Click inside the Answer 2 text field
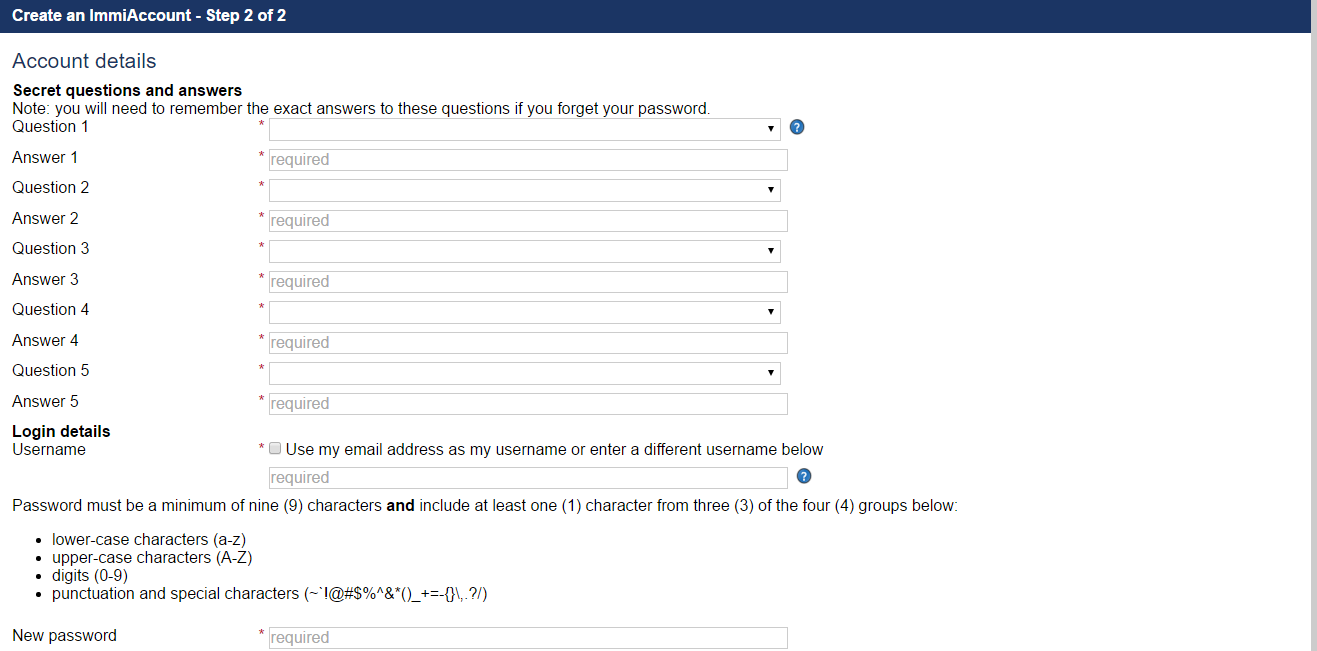This screenshot has height=651, width=1317. (x=527, y=220)
